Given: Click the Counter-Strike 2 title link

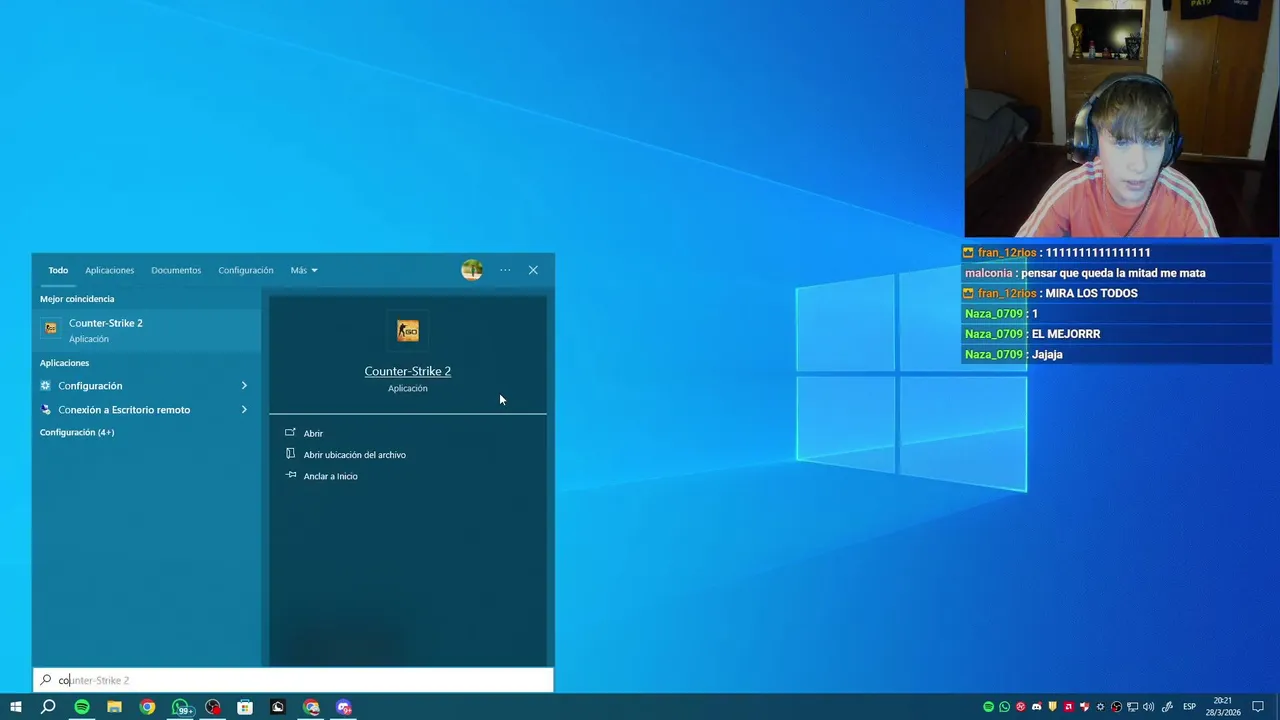Looking at the screenshot, I should [x=407, y=371].
